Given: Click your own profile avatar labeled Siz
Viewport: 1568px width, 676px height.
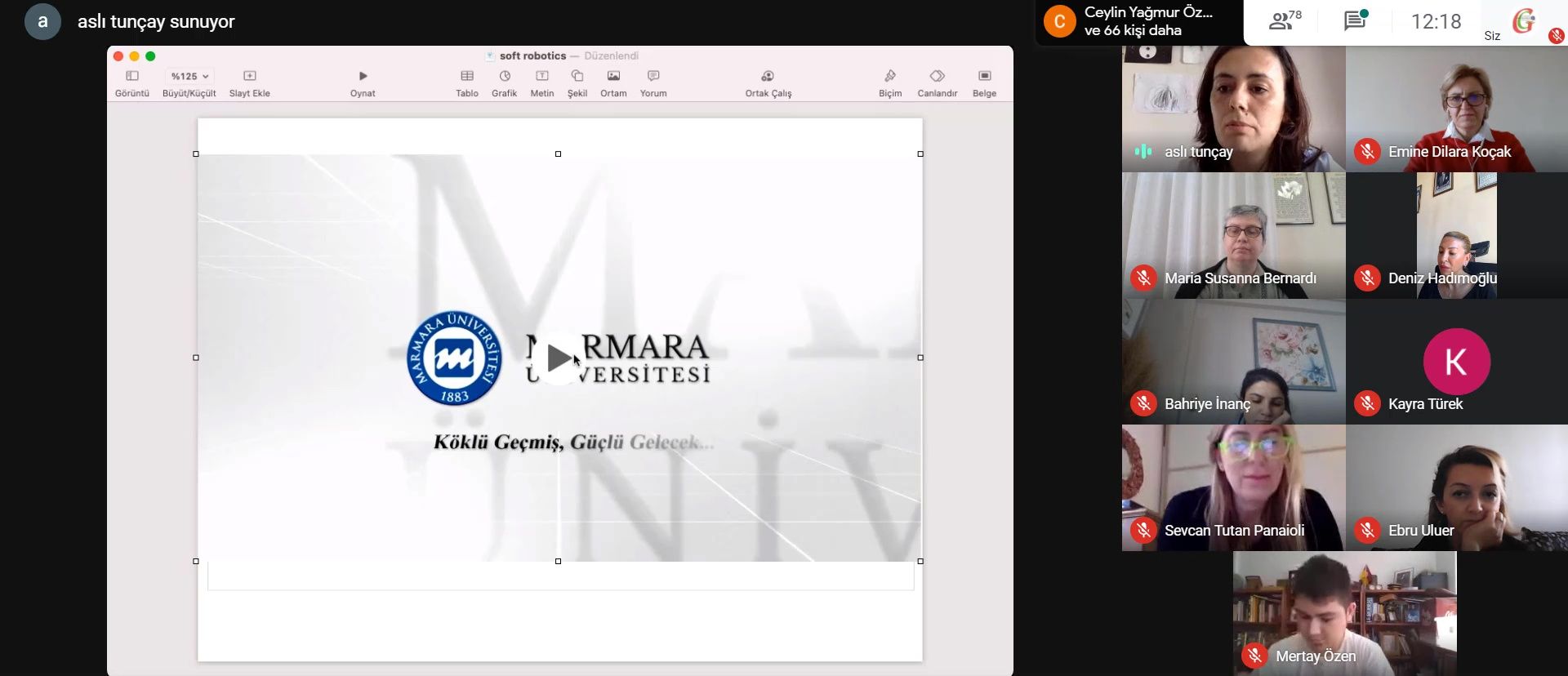Looking at the screenshot, I should [1524, 21].
